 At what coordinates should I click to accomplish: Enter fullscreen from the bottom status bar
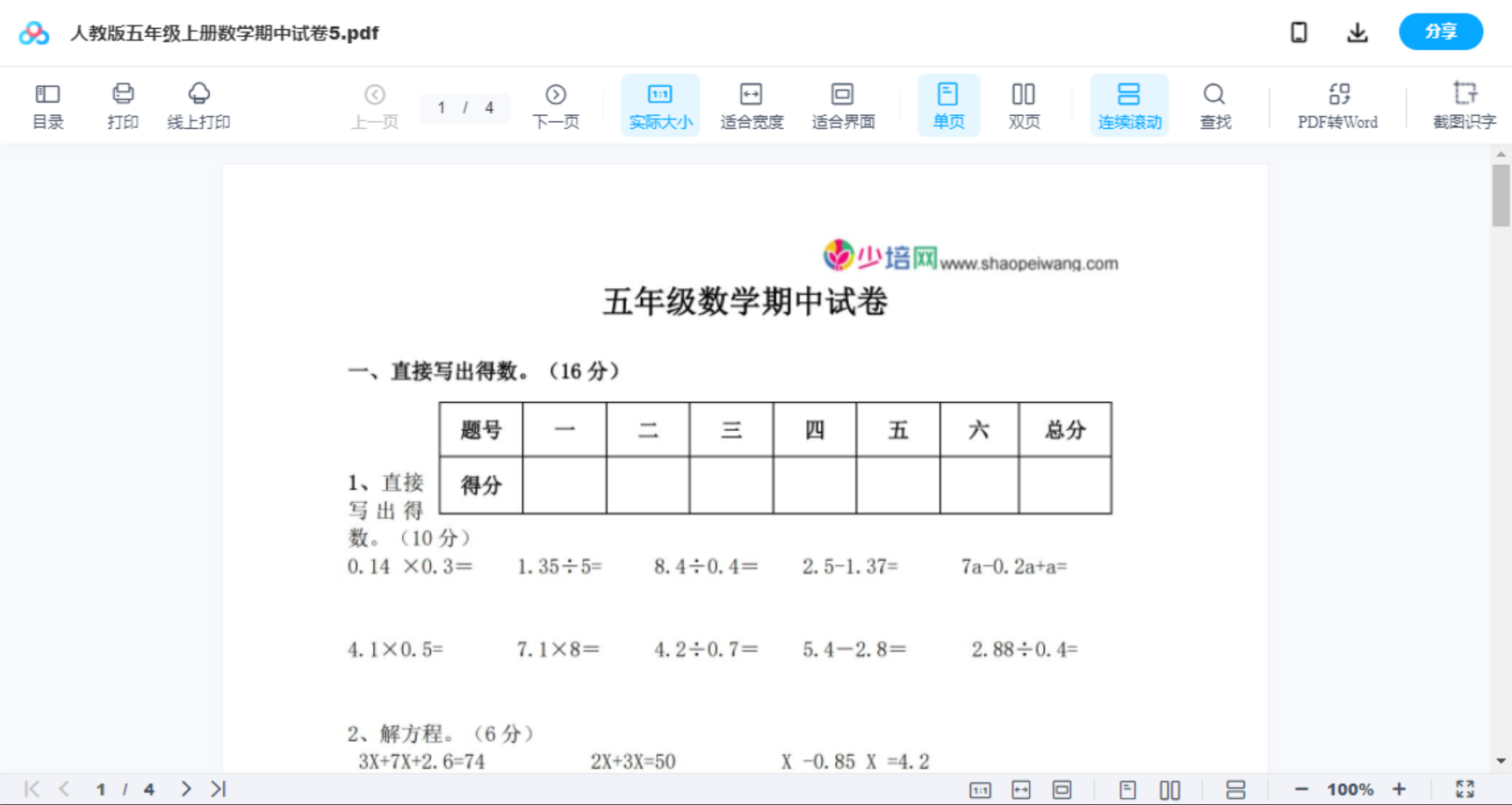1465,788
